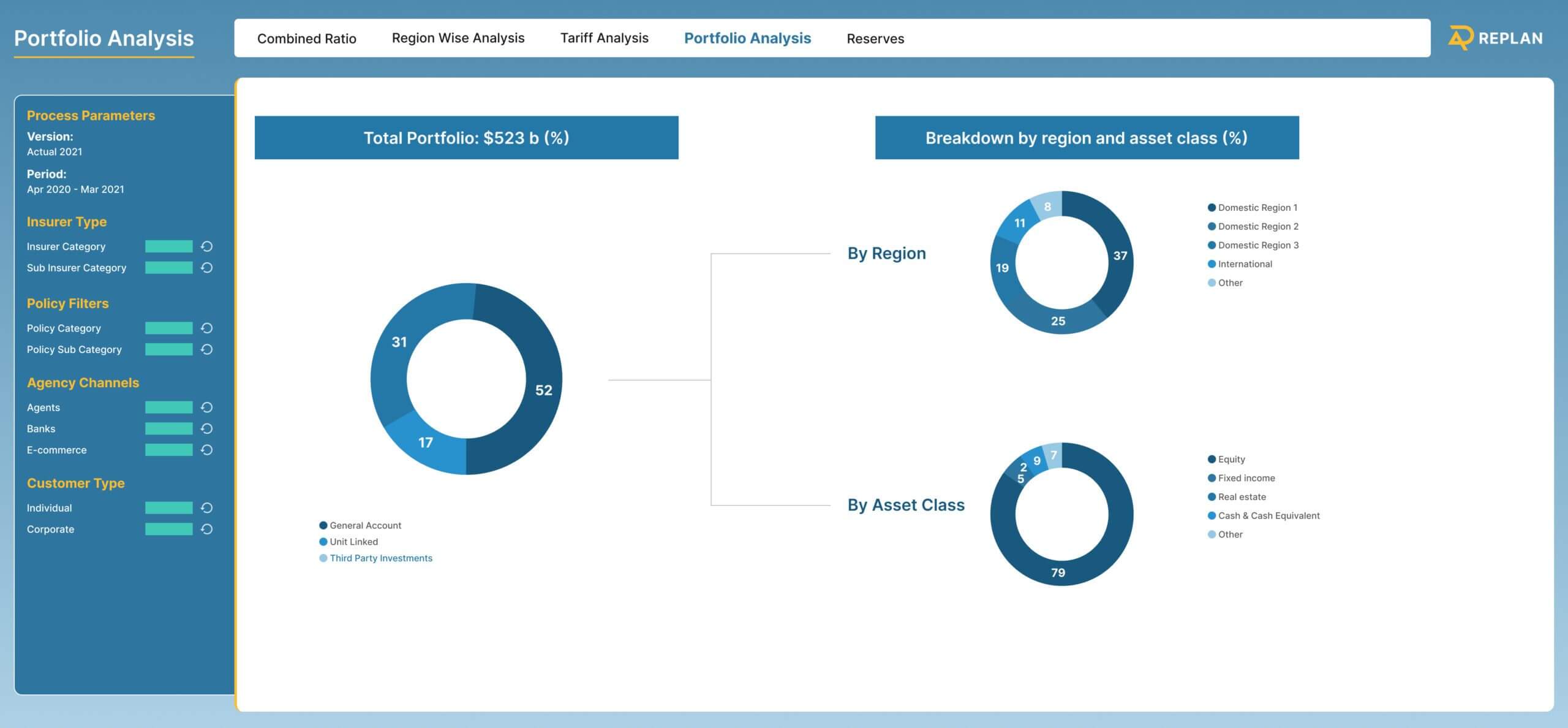Switch to the Combined Ratio tab
The image size is (1568, 728).
[x=306, y=39]
